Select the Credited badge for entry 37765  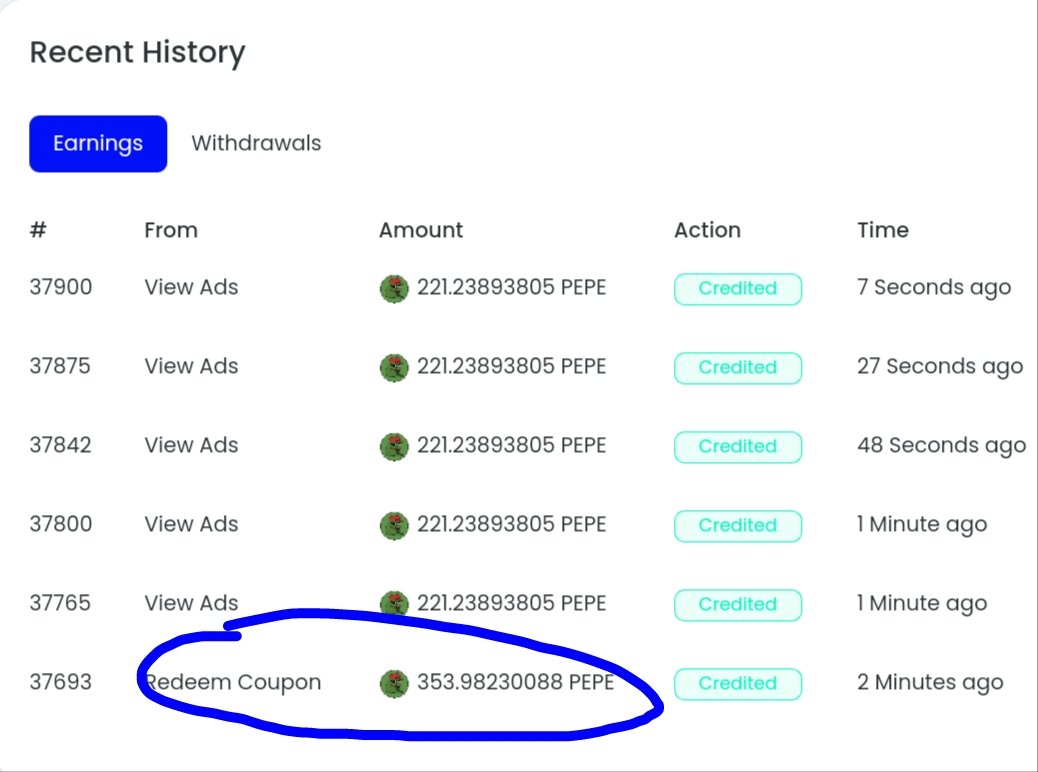737,604
